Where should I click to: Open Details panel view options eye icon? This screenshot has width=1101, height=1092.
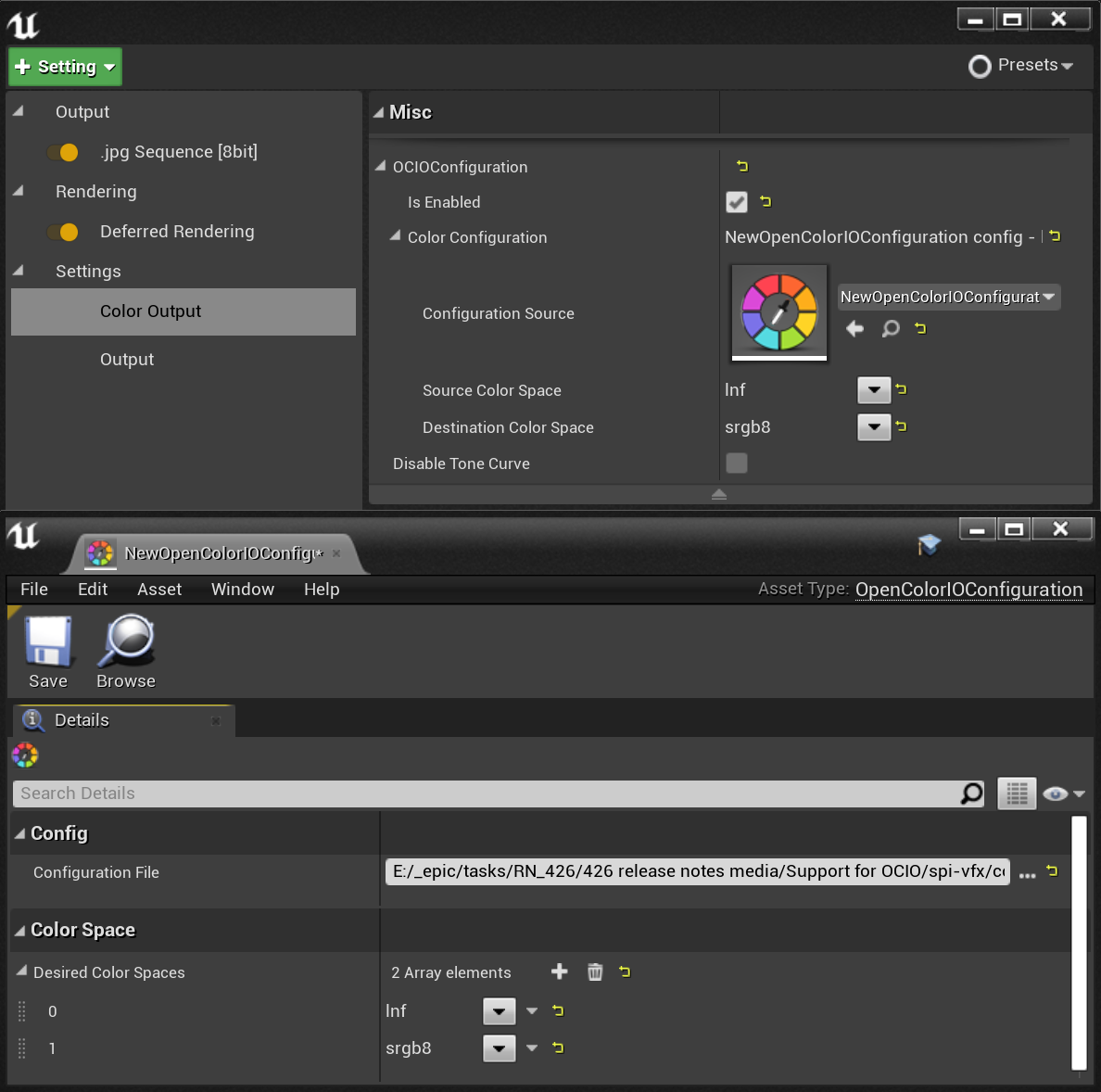pyautogui.click(x=1056, y=794)
